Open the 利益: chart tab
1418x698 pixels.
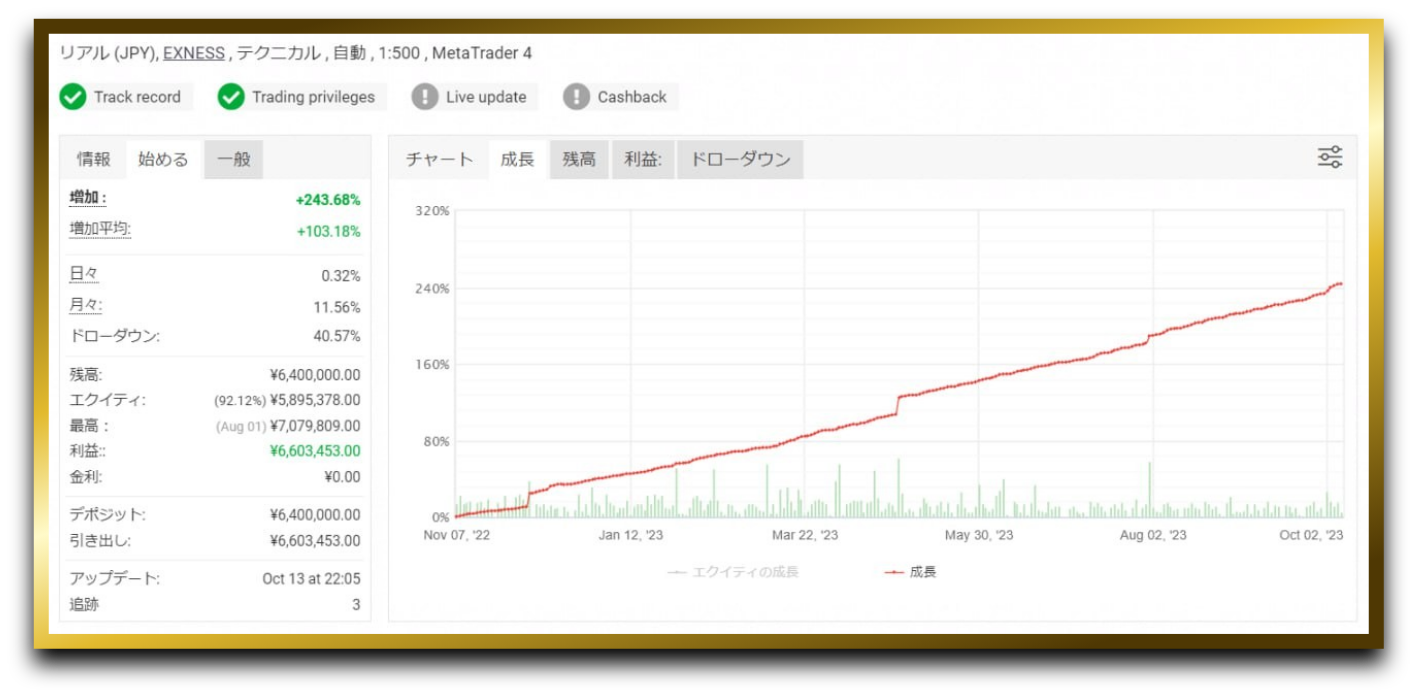643,159
